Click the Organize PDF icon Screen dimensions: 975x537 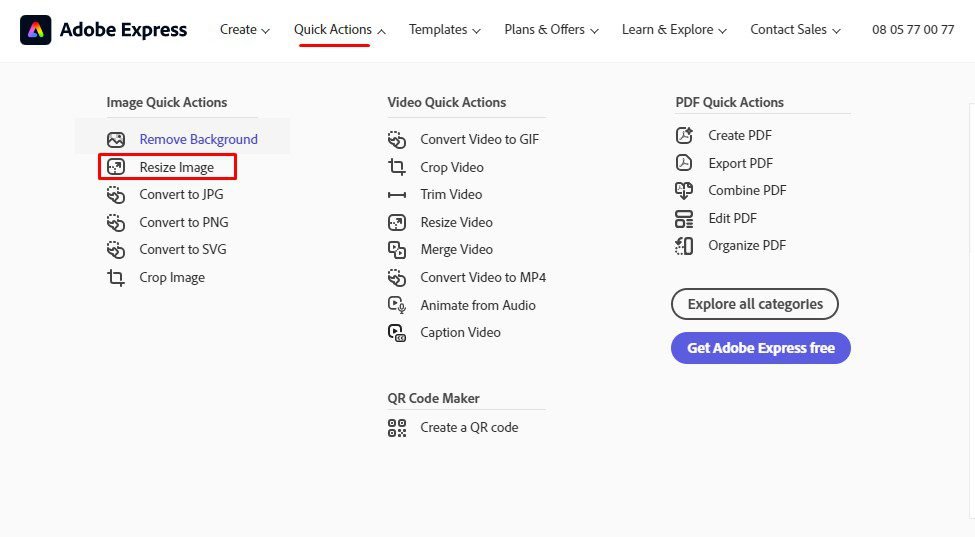click(684, 246)
